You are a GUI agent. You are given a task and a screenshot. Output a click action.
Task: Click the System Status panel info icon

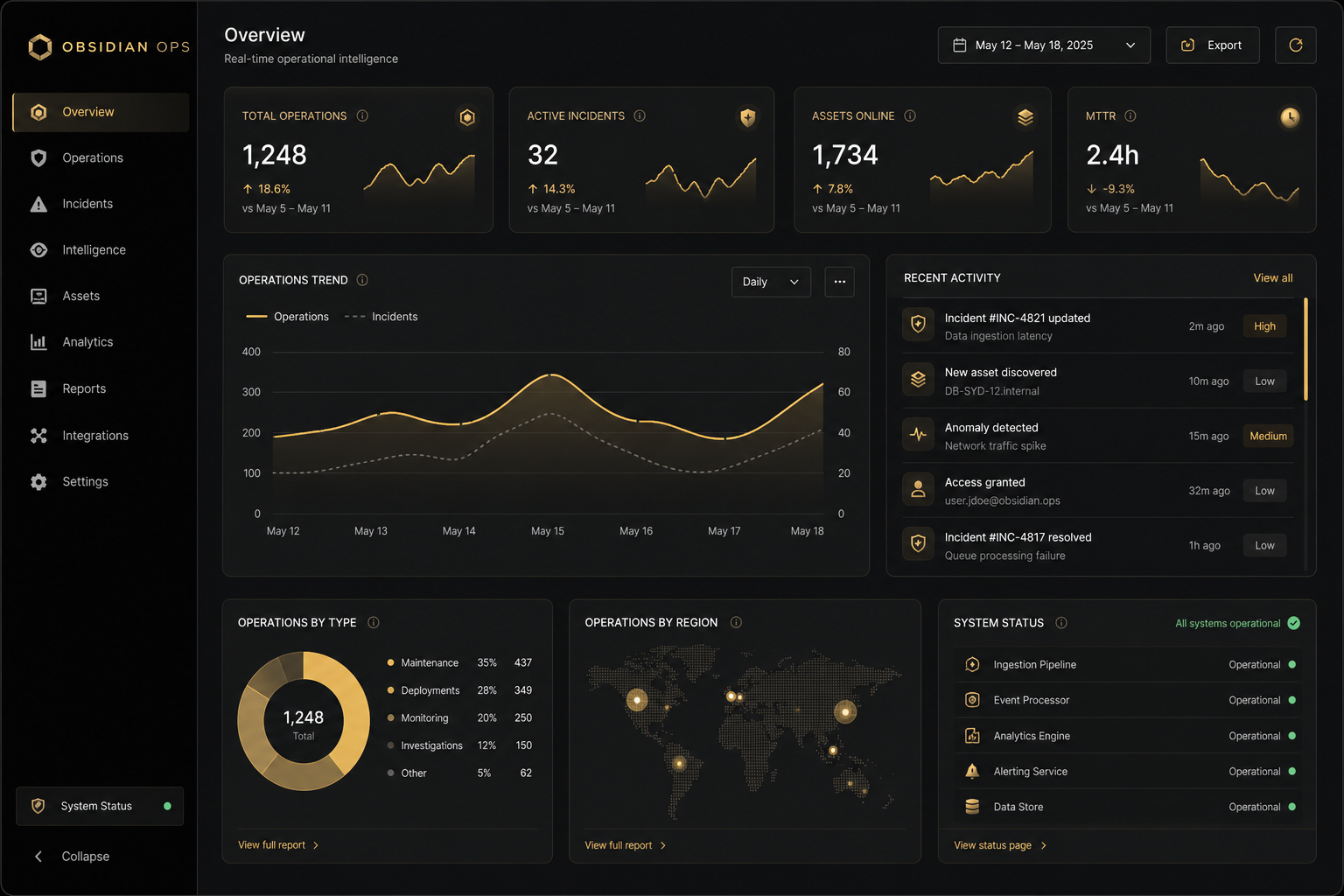click(1061, 623)
